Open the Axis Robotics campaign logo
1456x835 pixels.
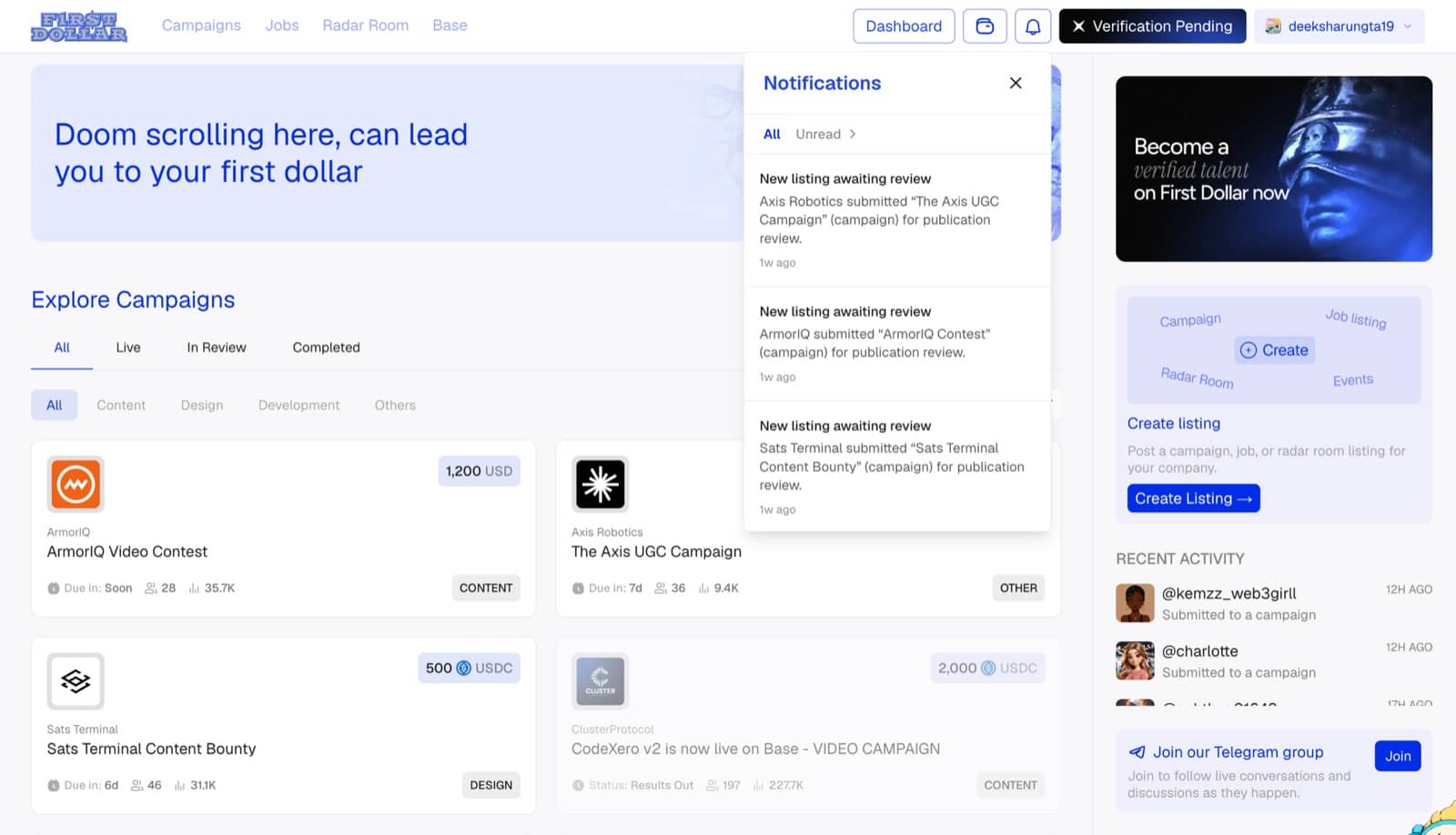[x=601, y=484]
